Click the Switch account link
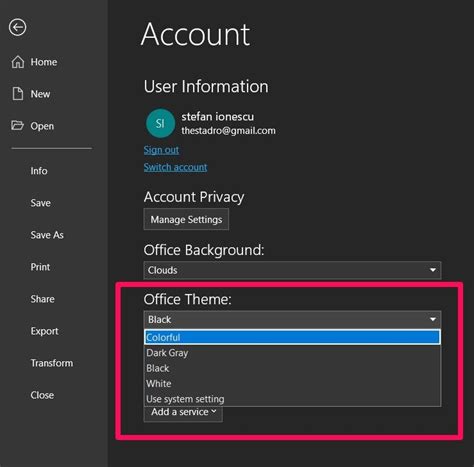474x467 pixels. (x=175, y=167)
